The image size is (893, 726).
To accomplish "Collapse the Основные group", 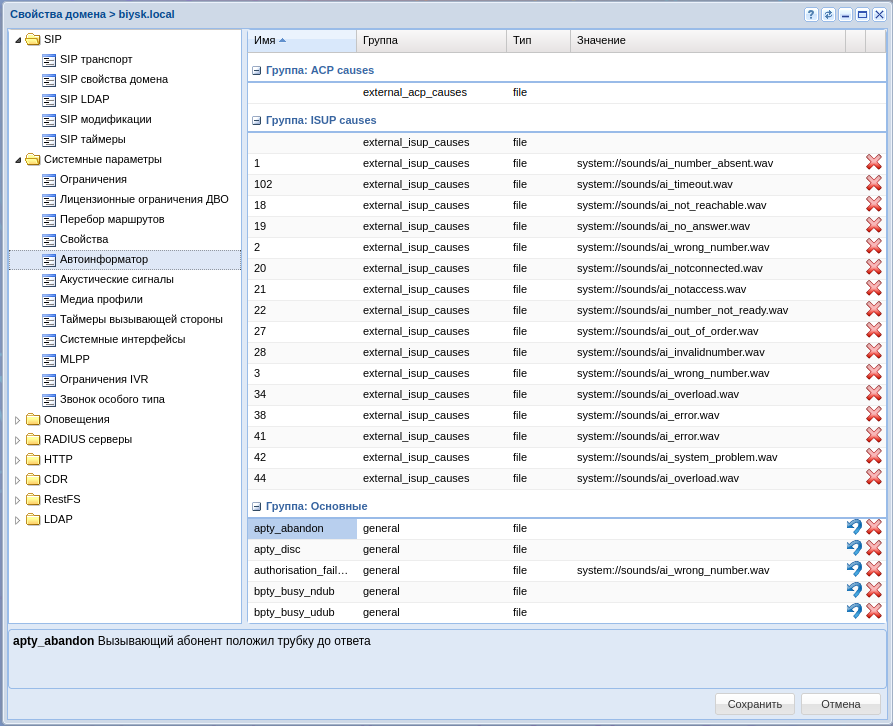I will pyautogui.click(x=257, y=507).
